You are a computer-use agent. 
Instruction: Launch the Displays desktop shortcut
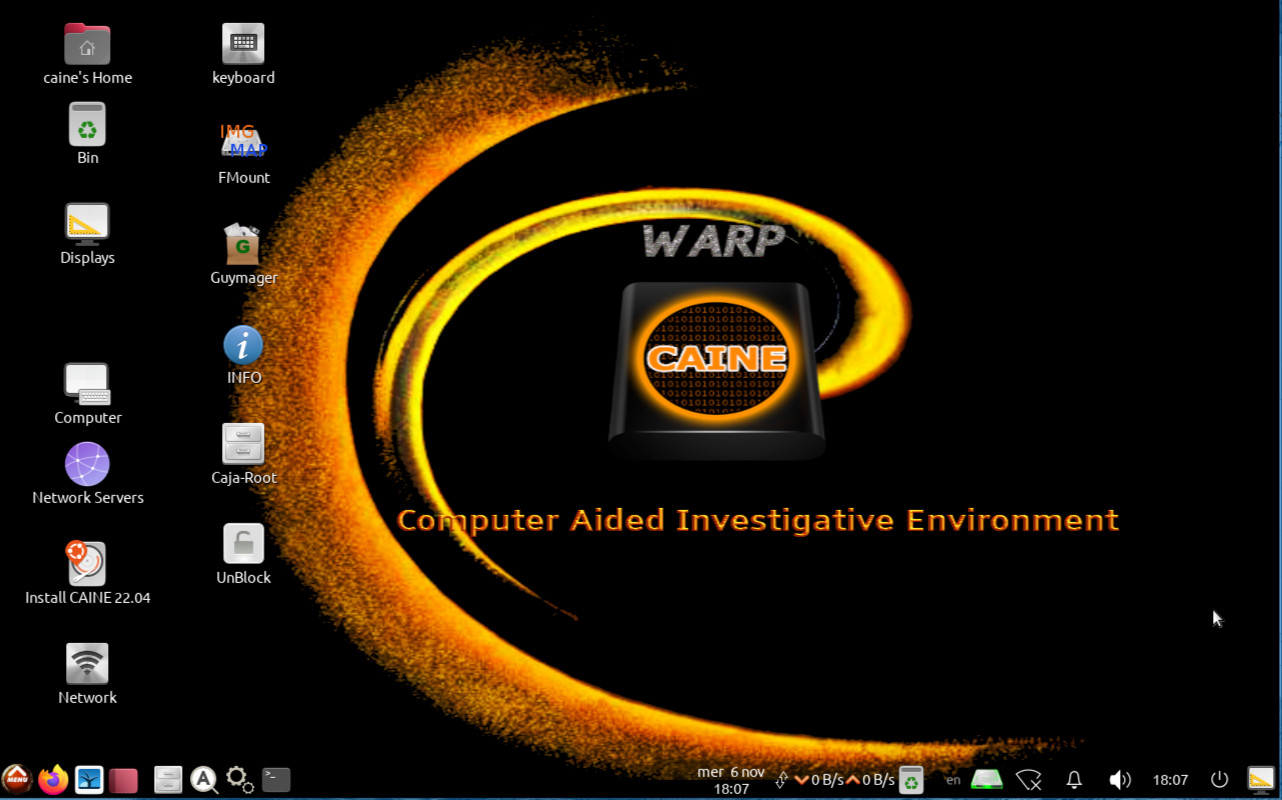(x=87, y=224)
